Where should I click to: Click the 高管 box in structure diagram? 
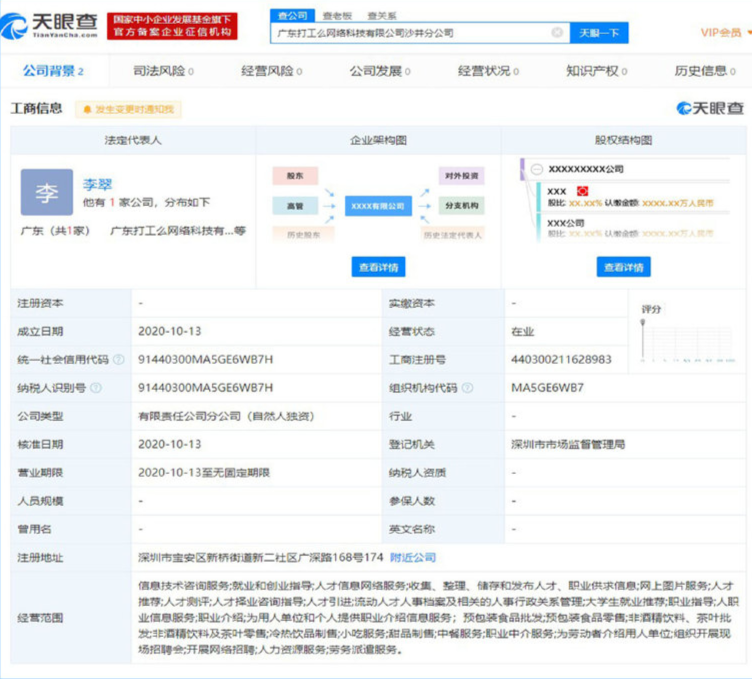(x=295, y=206)
